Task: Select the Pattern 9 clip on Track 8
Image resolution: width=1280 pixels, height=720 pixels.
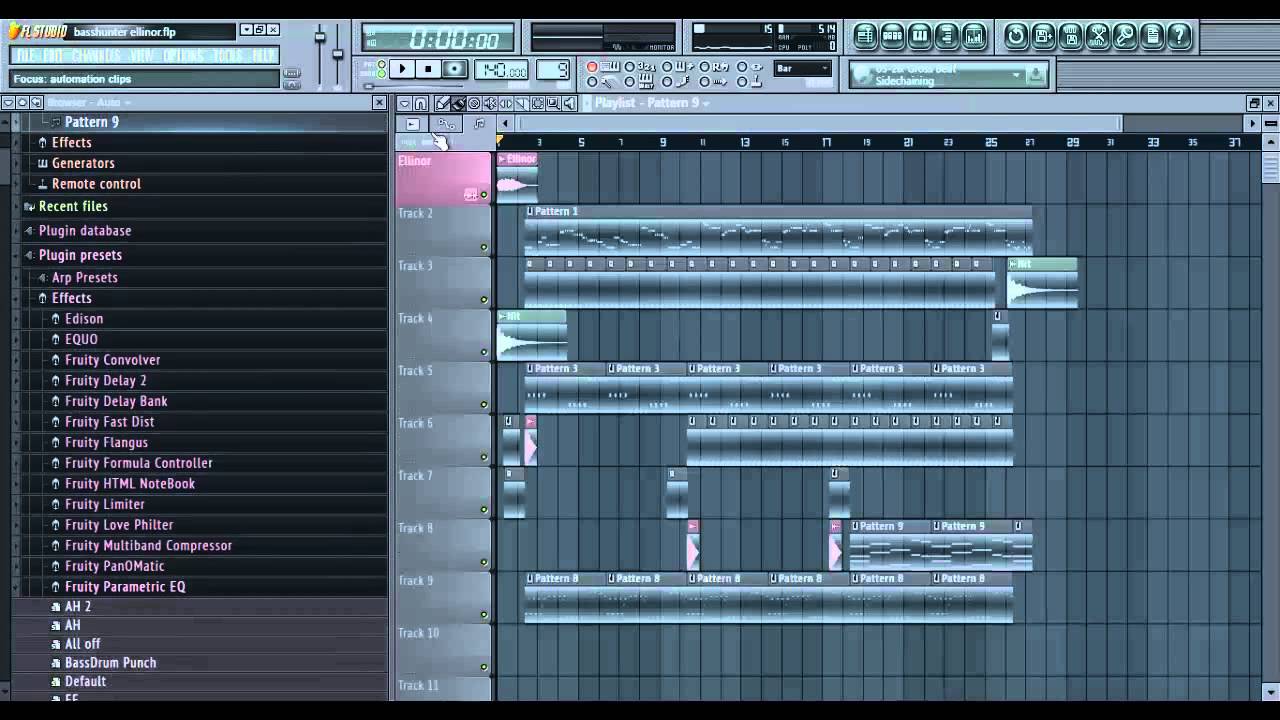Action: 890,545
